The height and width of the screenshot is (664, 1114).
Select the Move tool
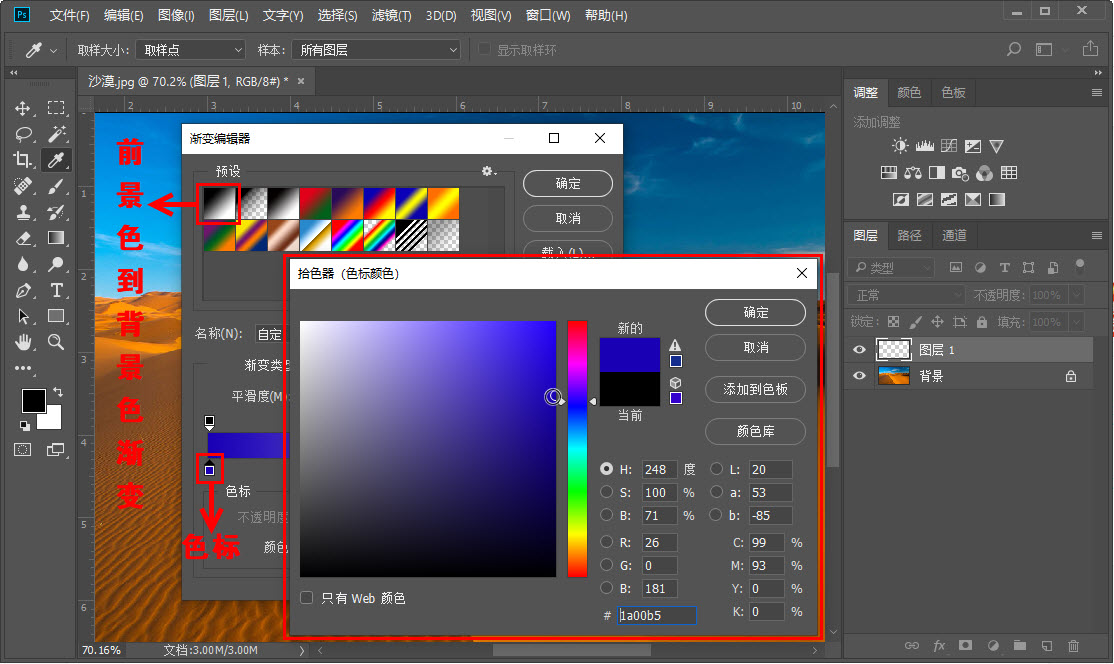(x=23, y=108)
